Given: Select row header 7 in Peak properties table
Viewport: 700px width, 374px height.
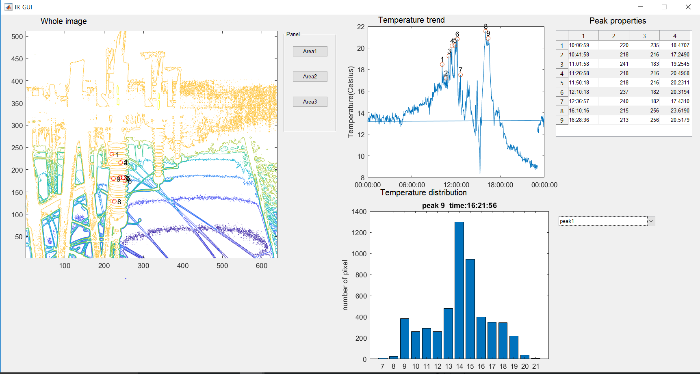Looking at the screenshot, I should point(562,101).
